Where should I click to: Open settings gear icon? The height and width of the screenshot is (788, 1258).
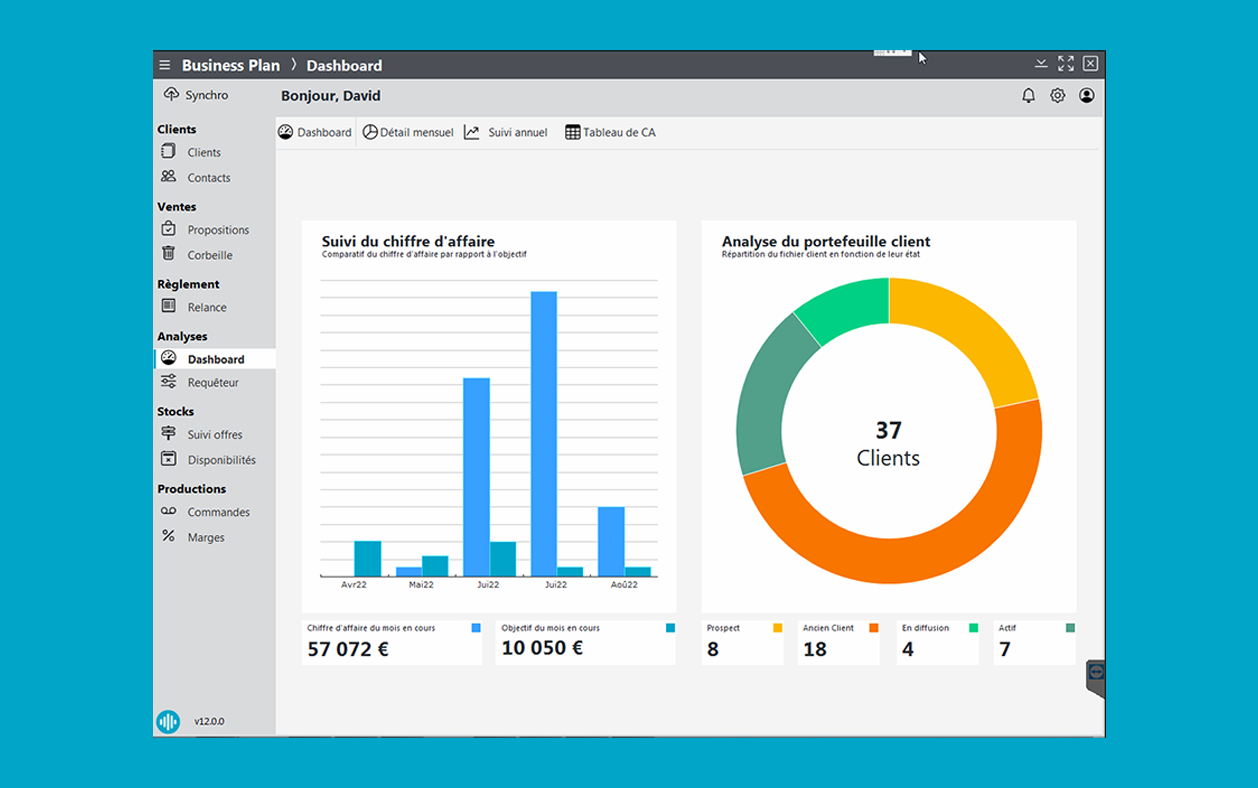click(x=1057, y=96)
